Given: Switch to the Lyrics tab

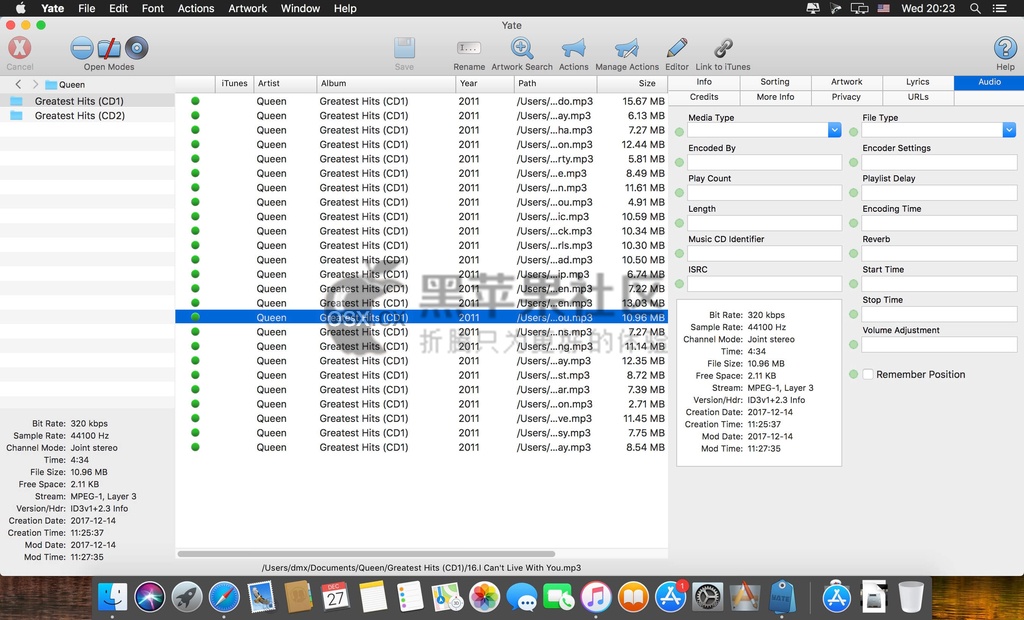Looking at the screenshot, I should (x=918, y=82).
